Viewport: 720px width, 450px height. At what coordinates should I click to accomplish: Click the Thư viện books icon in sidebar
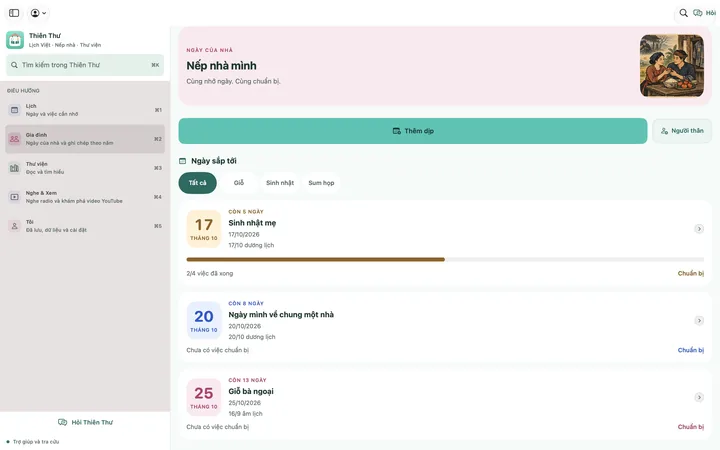click(15, 168)
